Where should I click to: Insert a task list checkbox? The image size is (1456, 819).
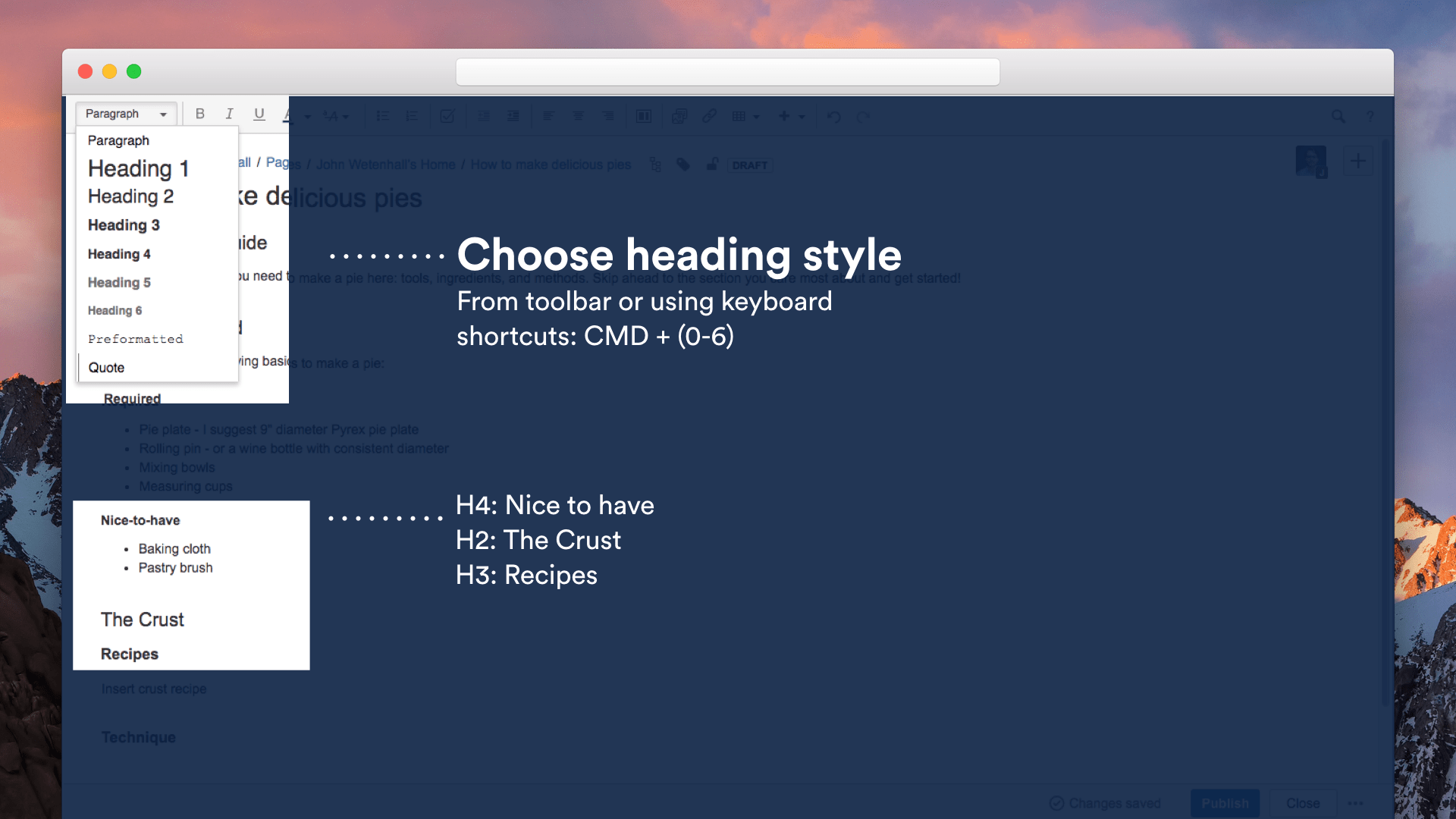pyautogui.click(x=447, y=116)
